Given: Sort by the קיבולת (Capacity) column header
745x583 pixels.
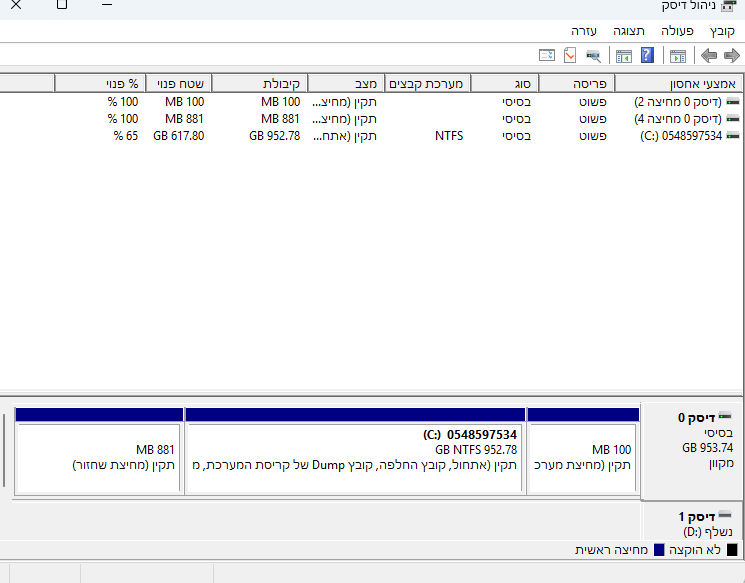Looking at the screenshot, I should coord(283,83).
